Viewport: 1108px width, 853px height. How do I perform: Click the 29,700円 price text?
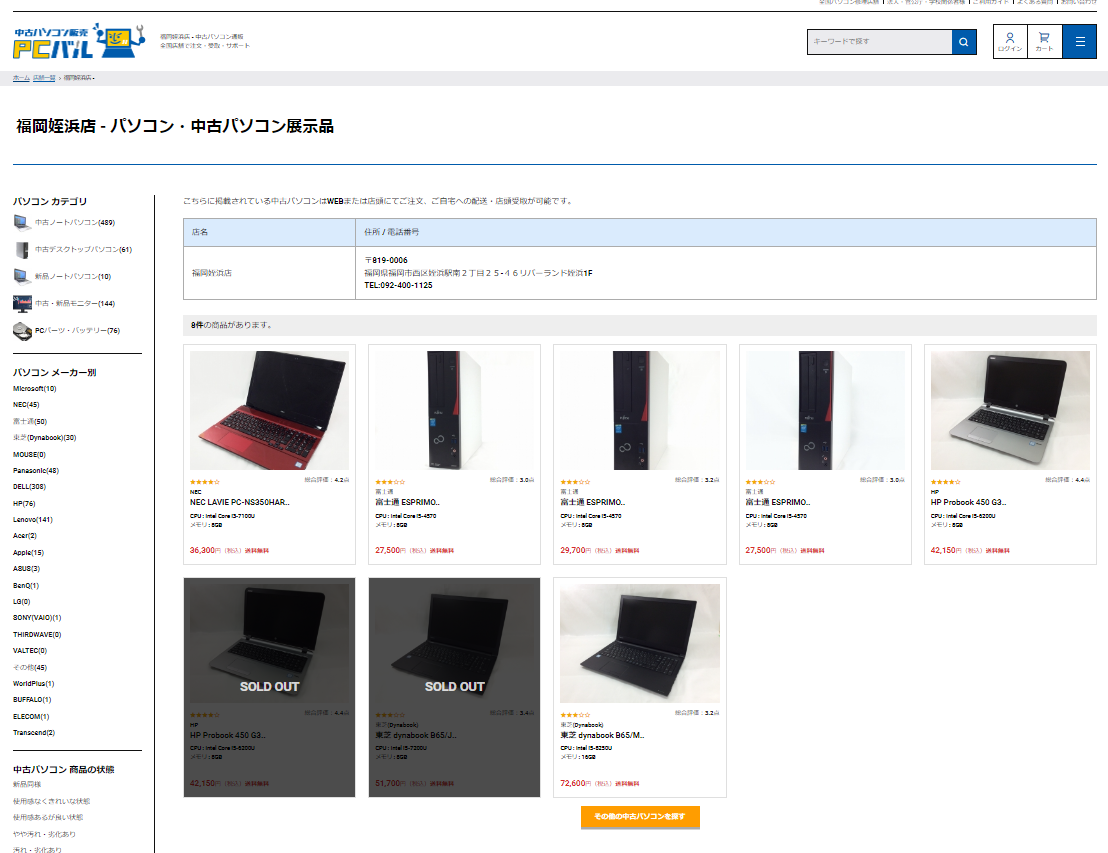click(576, 550)
